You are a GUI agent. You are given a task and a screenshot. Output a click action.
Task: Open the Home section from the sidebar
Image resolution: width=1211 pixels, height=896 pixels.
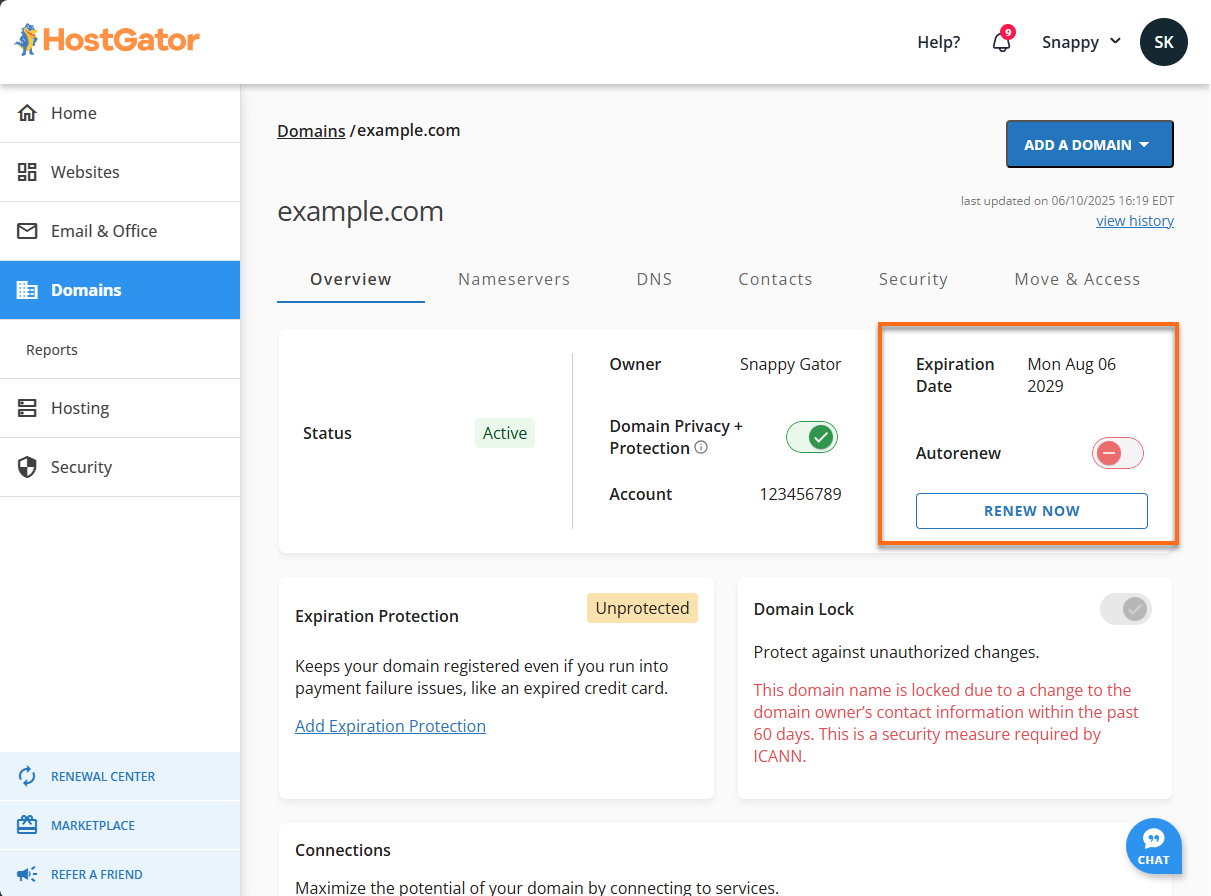pyautogui.click(x=72, y=113)
